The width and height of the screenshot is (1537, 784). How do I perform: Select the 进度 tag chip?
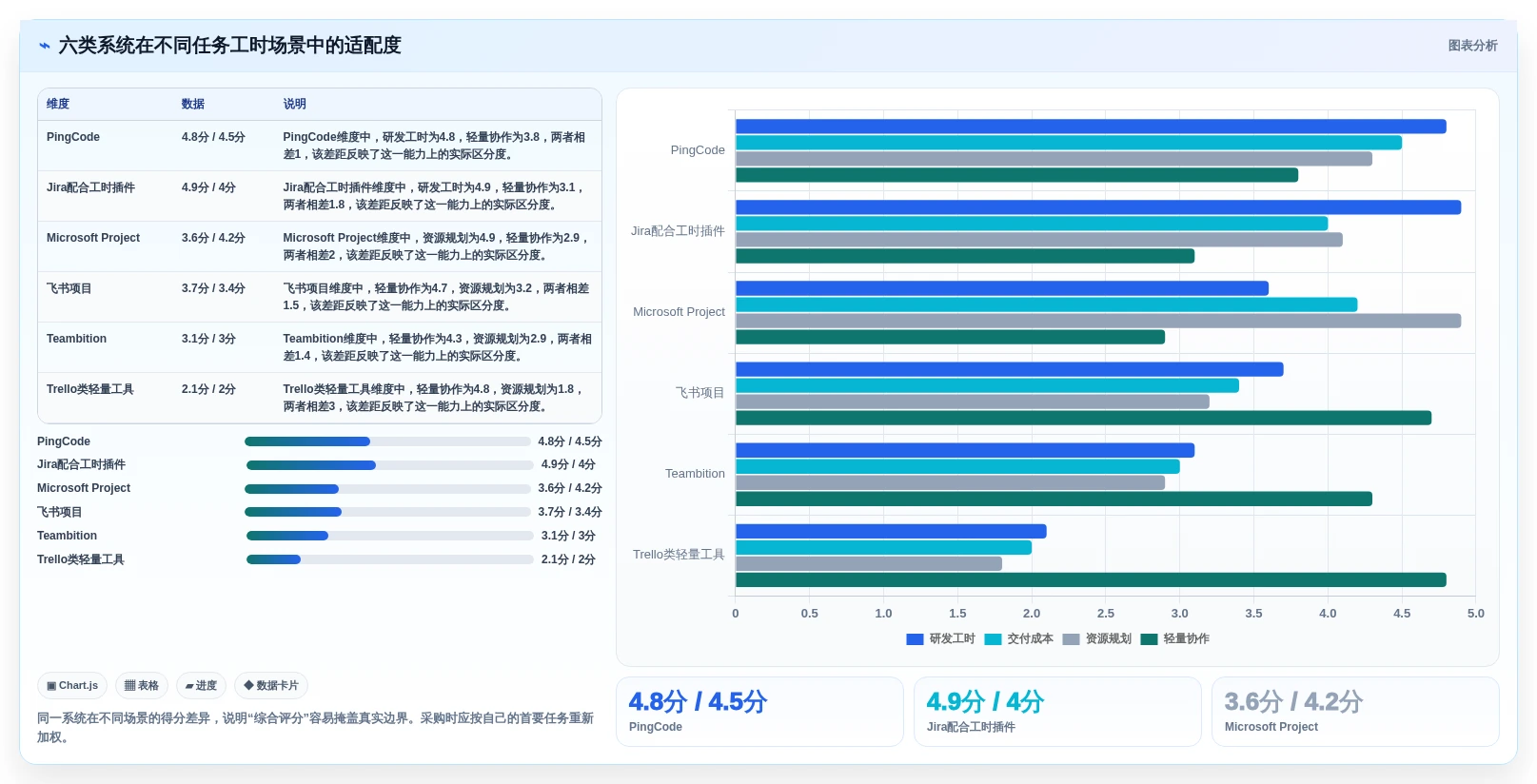tap(201, 685)
